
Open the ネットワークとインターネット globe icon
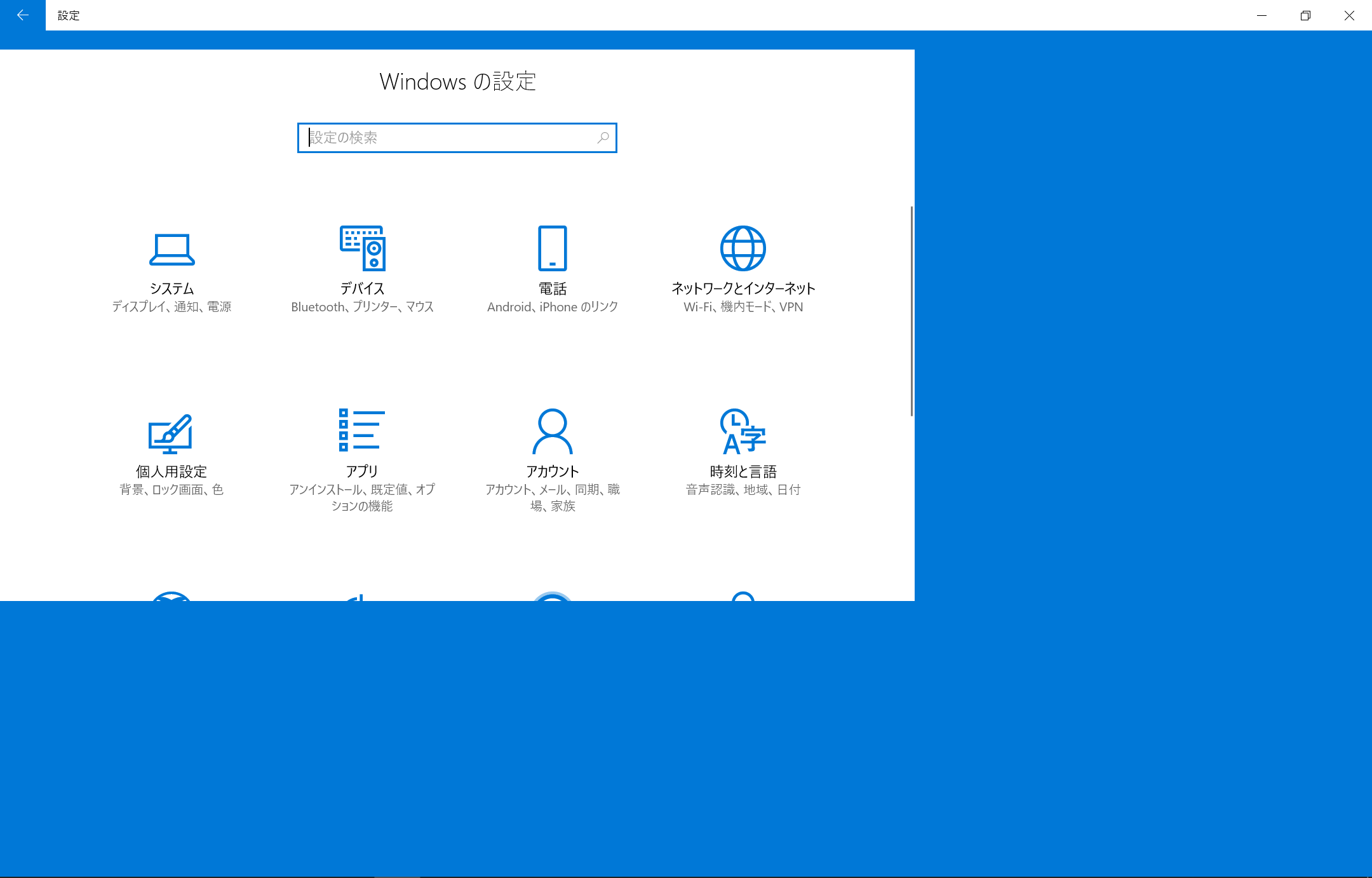[743, 248]
